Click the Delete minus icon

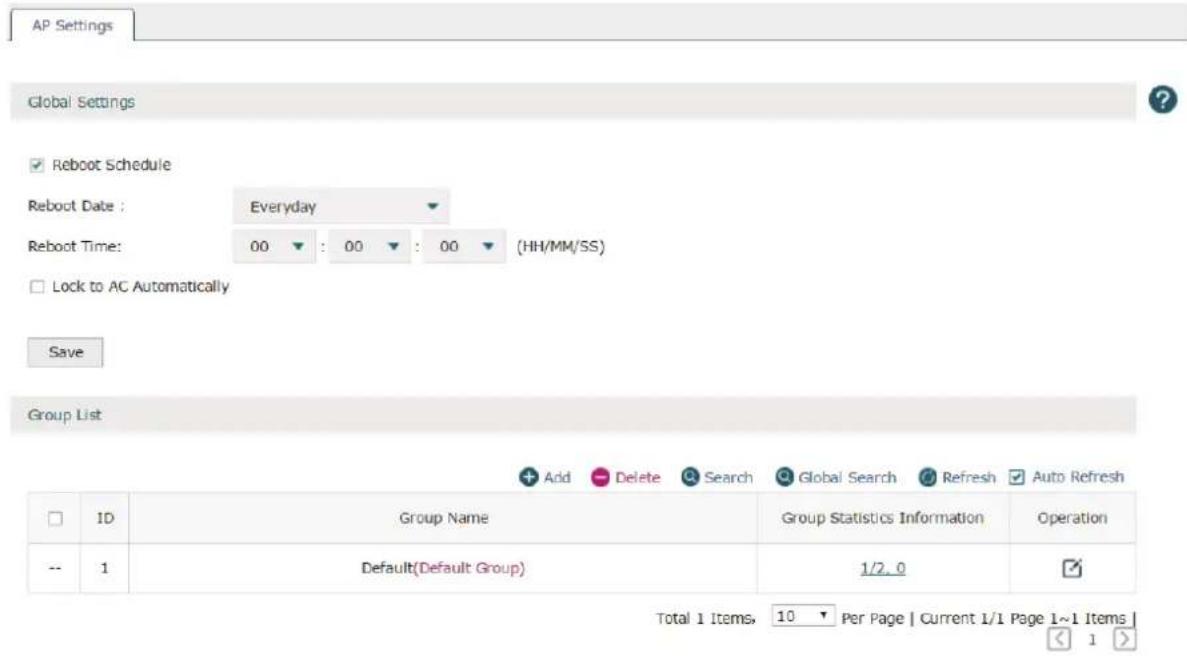pyautogui.click(x=600, y=477)
